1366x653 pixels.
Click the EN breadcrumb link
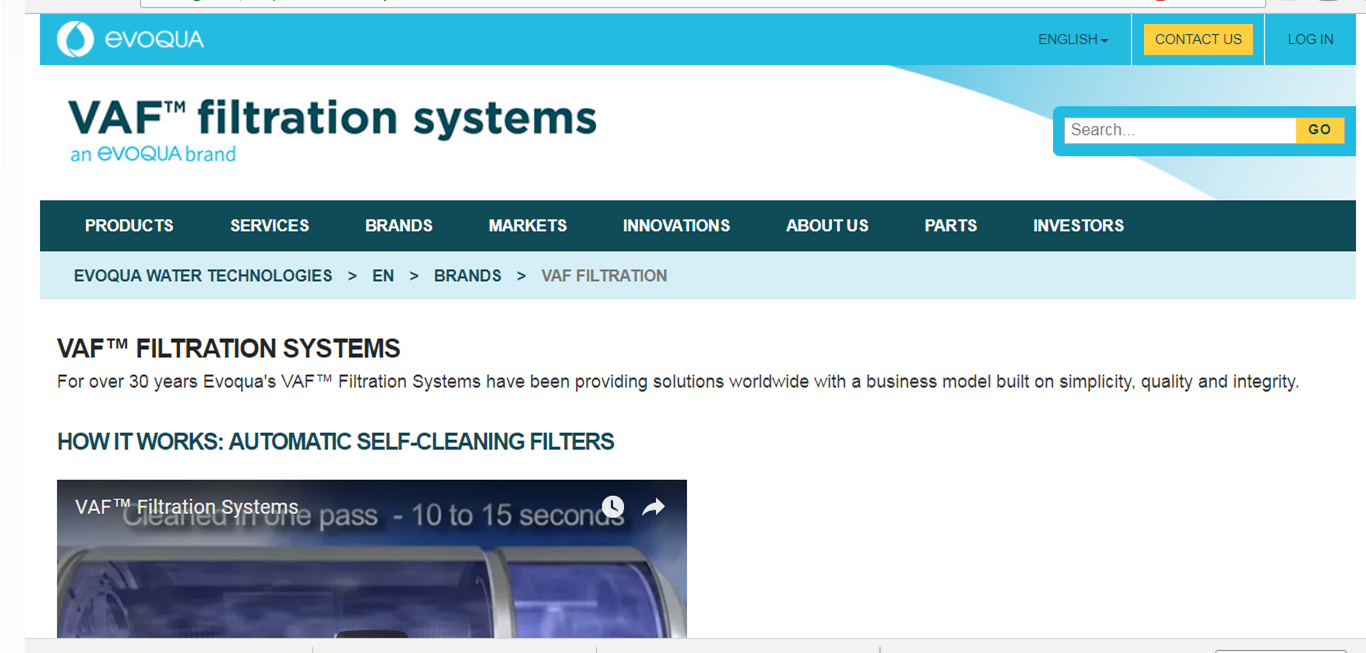pos(383,276)
